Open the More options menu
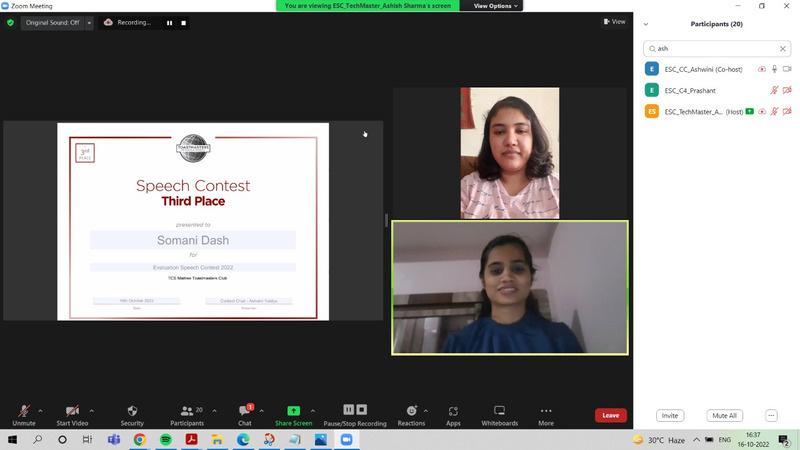Viewport: 800px width, 450px height. (x=546, y=415)
